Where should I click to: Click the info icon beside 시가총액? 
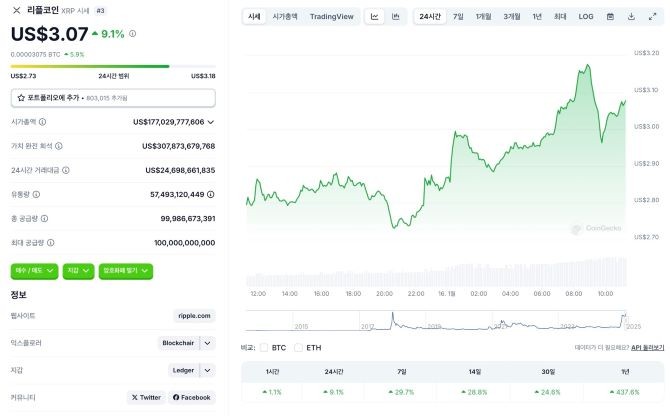point(41,122)
